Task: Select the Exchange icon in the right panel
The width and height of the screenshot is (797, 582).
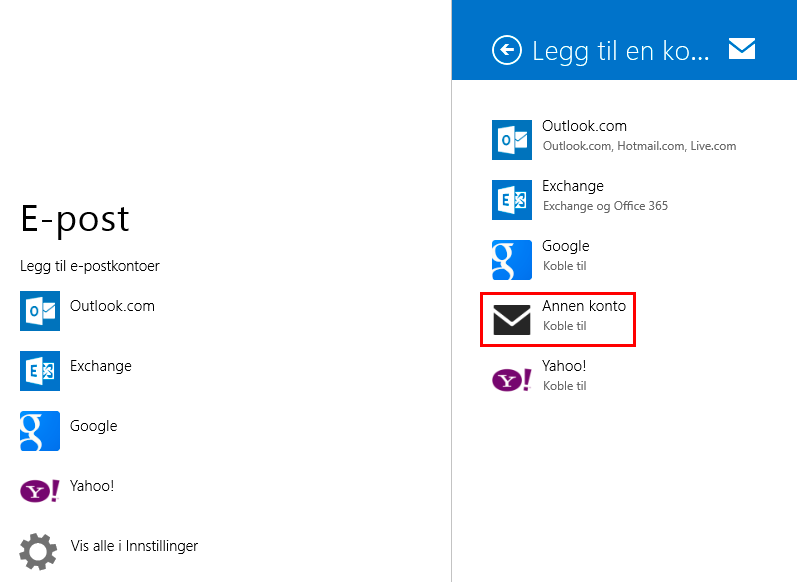Action: click(x=512, y=200)
